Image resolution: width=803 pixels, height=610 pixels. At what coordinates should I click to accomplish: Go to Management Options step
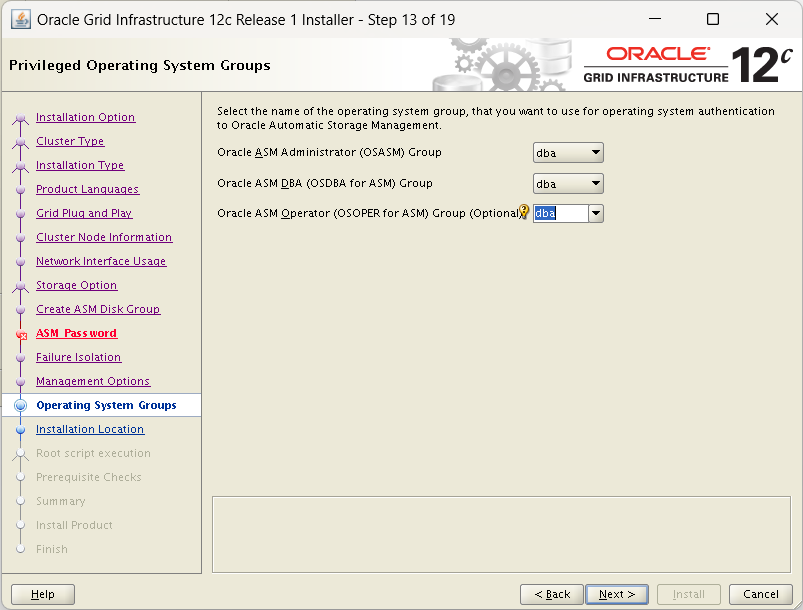[x=93, y=382]
